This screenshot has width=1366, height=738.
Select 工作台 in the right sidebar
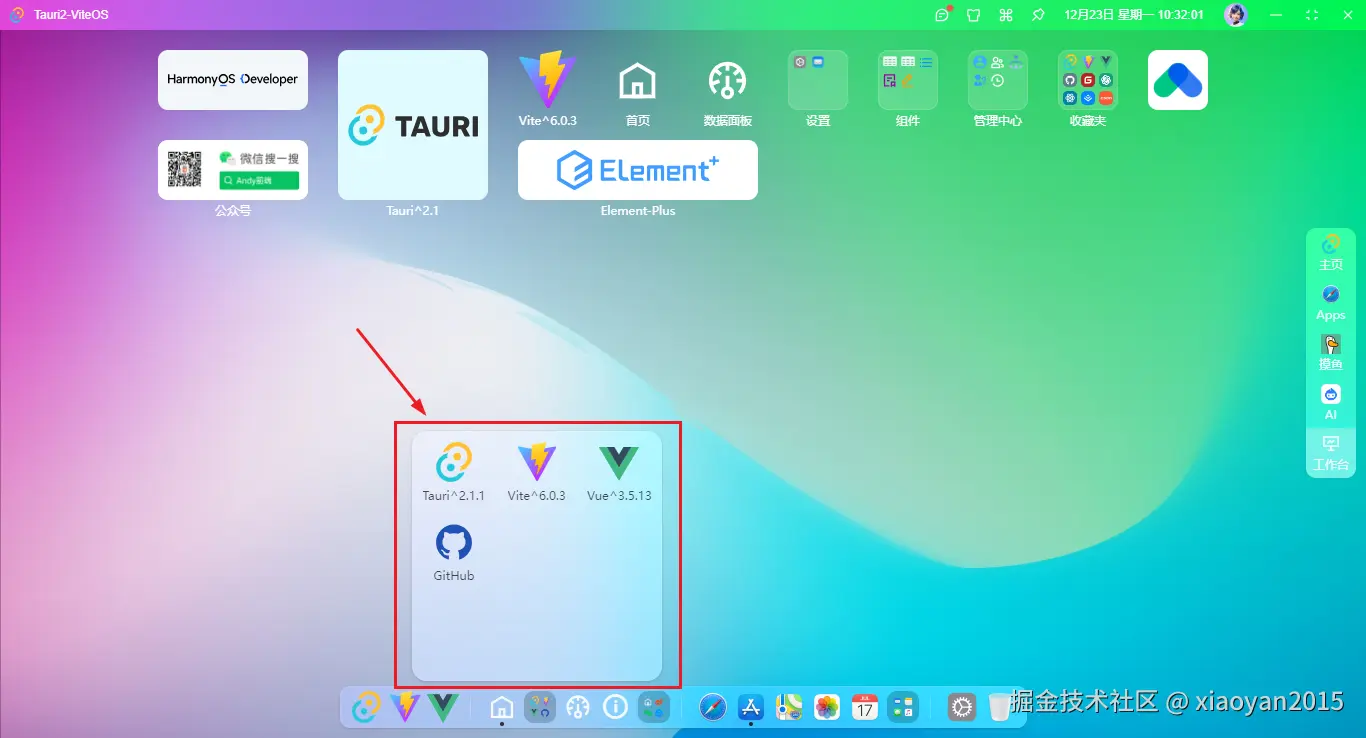[x=1331, y=453]
